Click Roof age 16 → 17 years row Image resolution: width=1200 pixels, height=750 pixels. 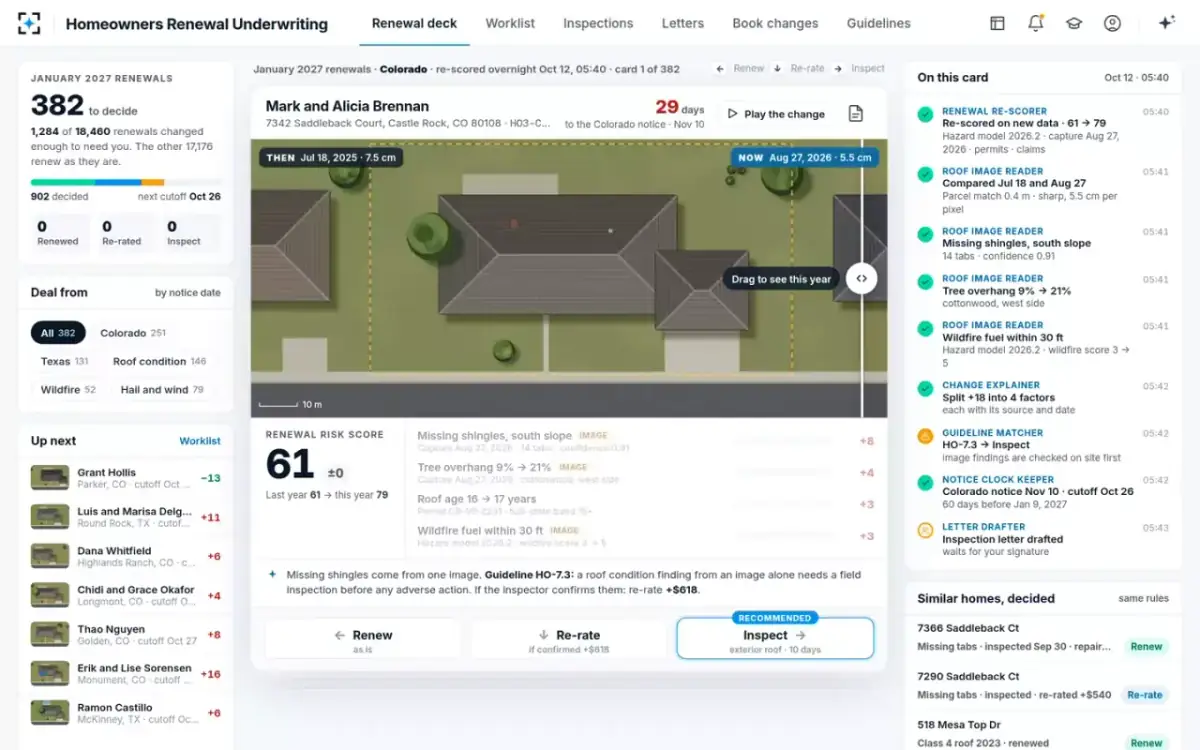click(646, 505)
